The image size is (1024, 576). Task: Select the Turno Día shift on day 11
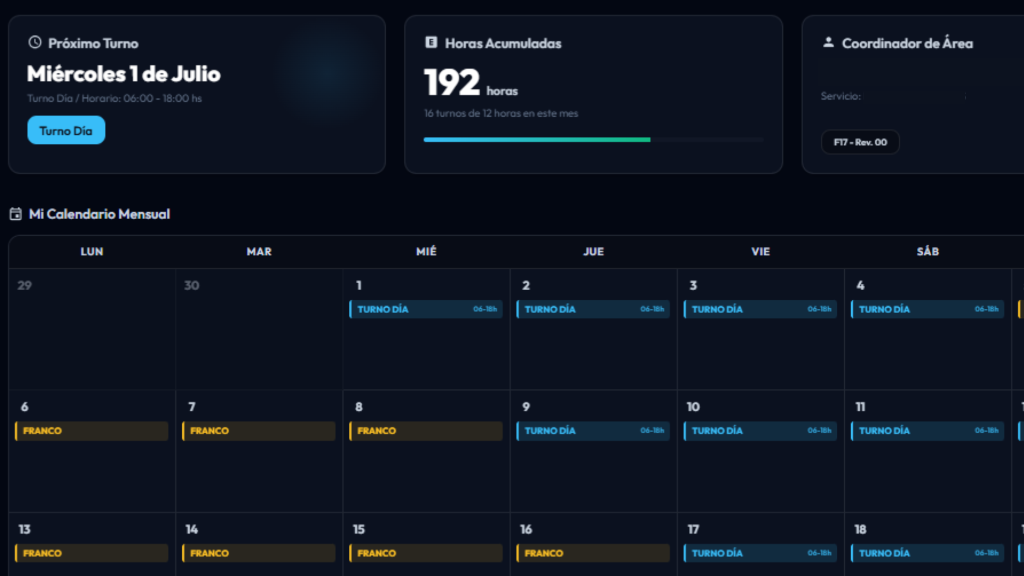click(x=927, y=431)
